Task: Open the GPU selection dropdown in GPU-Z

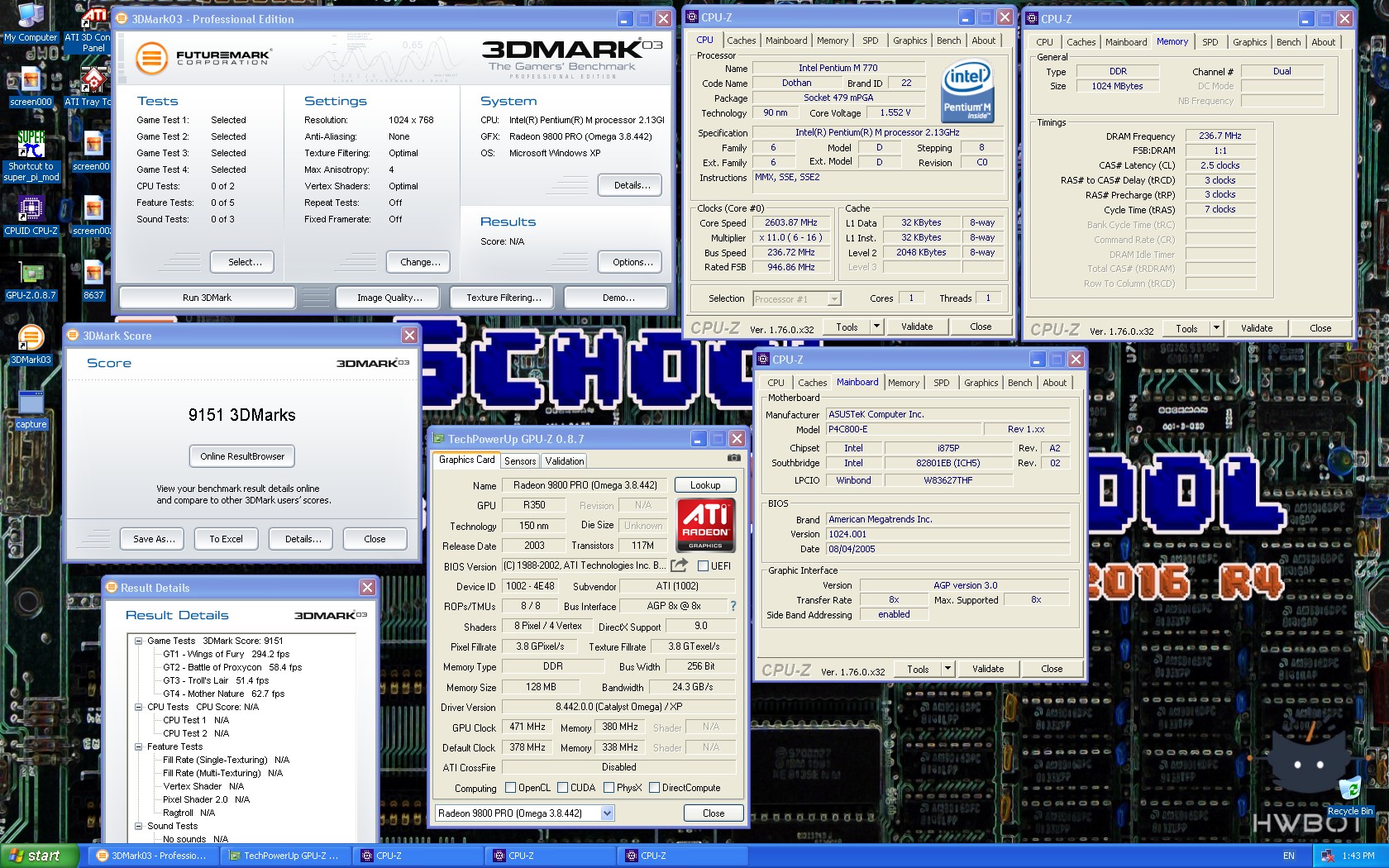Action: pyautogui.click(x=607, y=813)
